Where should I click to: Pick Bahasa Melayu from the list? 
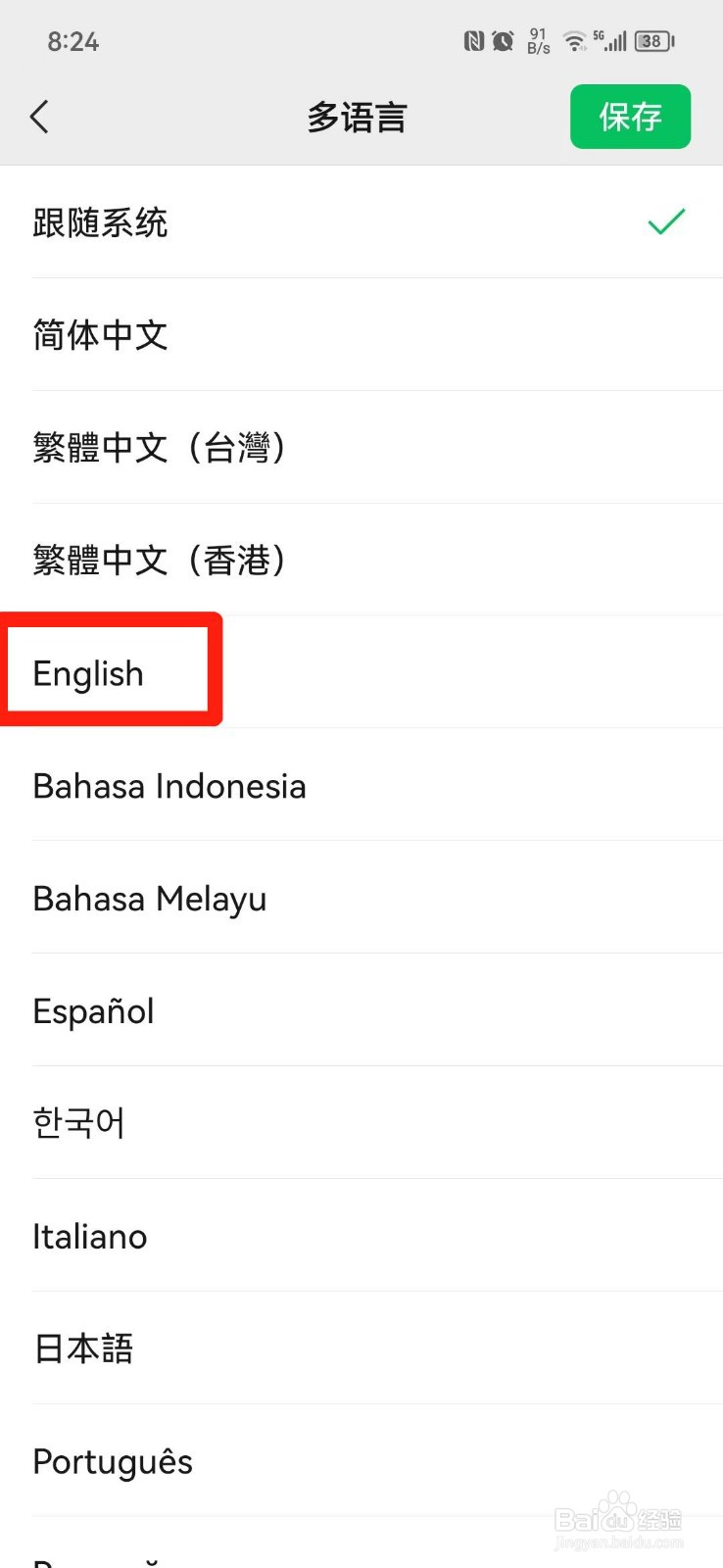tap(361, 899)
